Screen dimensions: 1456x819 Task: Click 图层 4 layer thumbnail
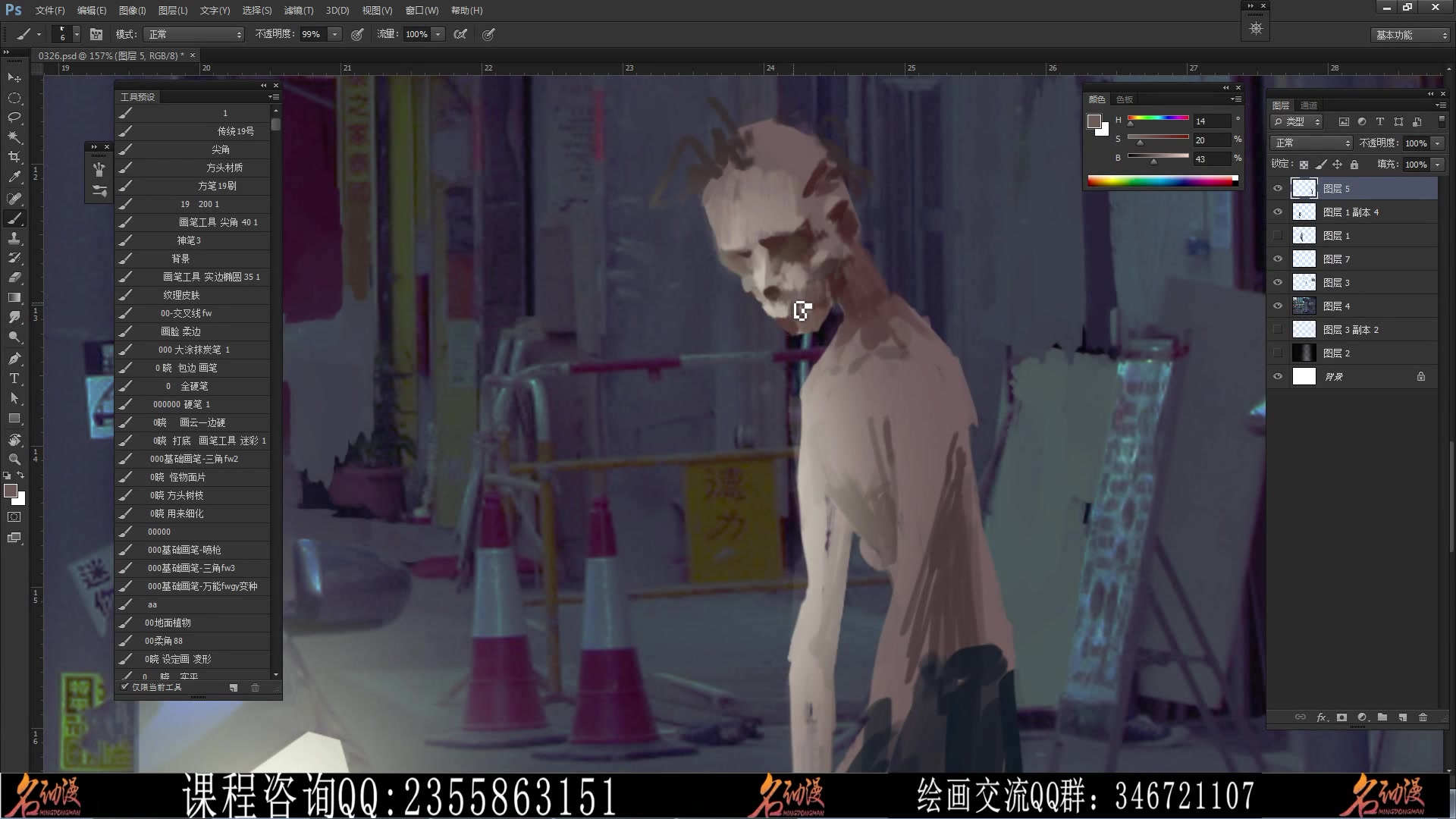pyautogui.click(x=1304, y=306)
